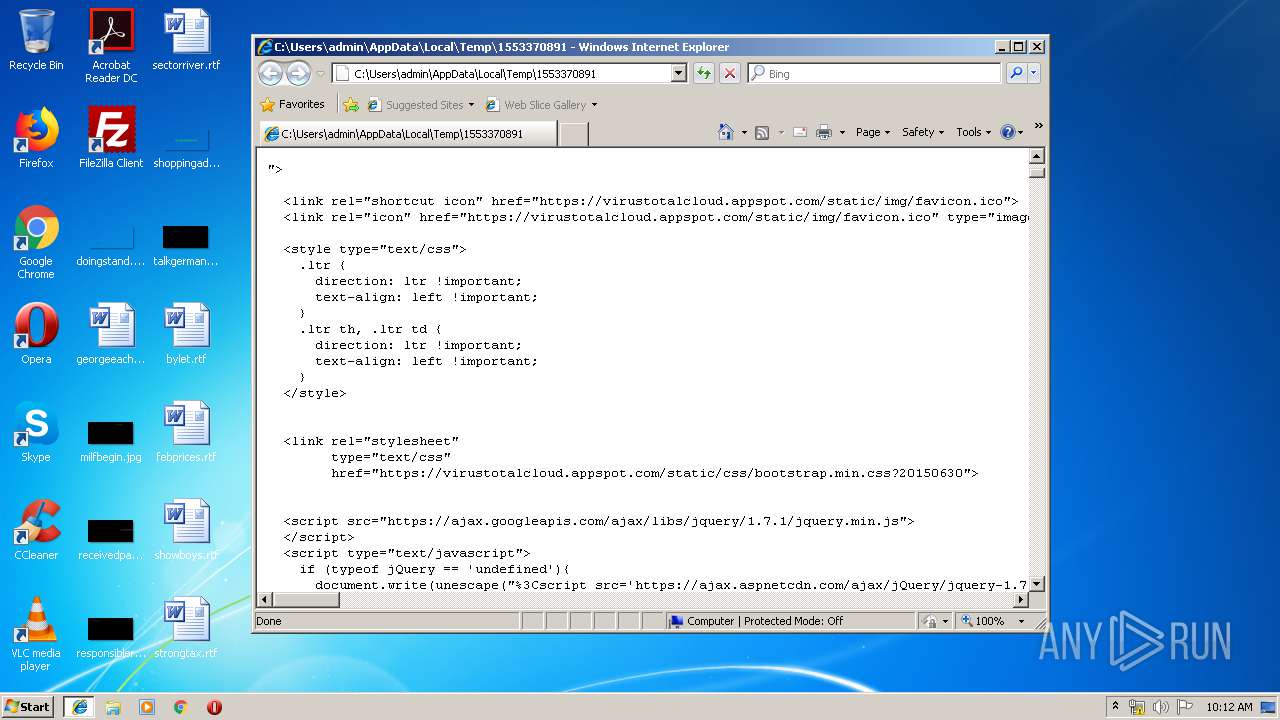
Task: Click the Opera desktop shortcut
Action: coord(36,334)
